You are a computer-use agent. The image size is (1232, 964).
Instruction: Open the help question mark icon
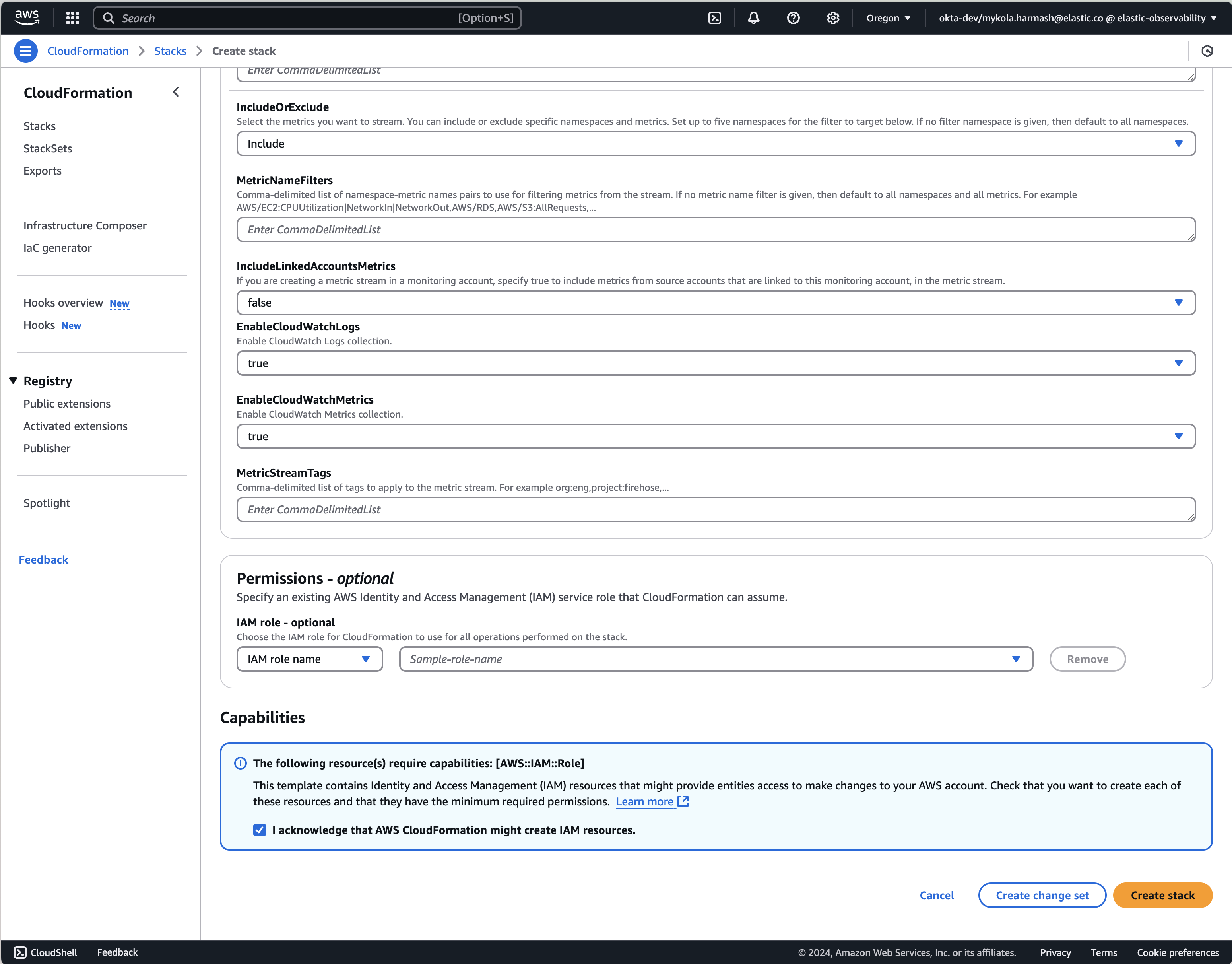793,18
